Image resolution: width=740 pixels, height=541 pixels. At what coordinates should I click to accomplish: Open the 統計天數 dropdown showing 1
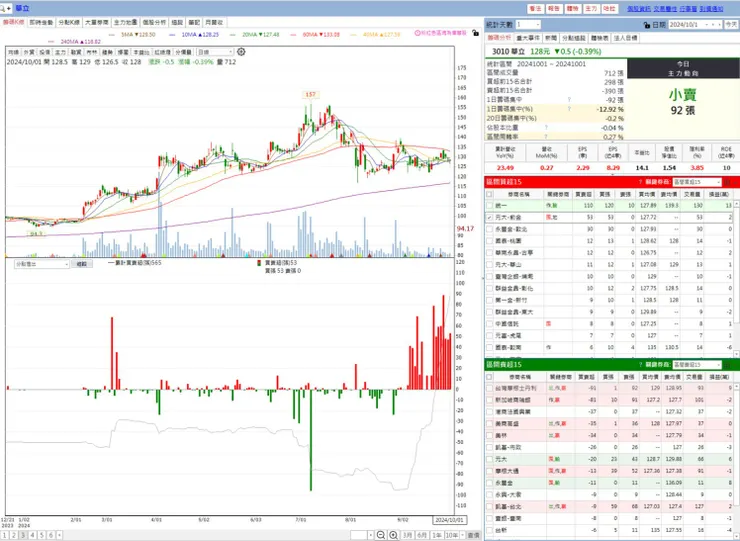coord(528,25)
